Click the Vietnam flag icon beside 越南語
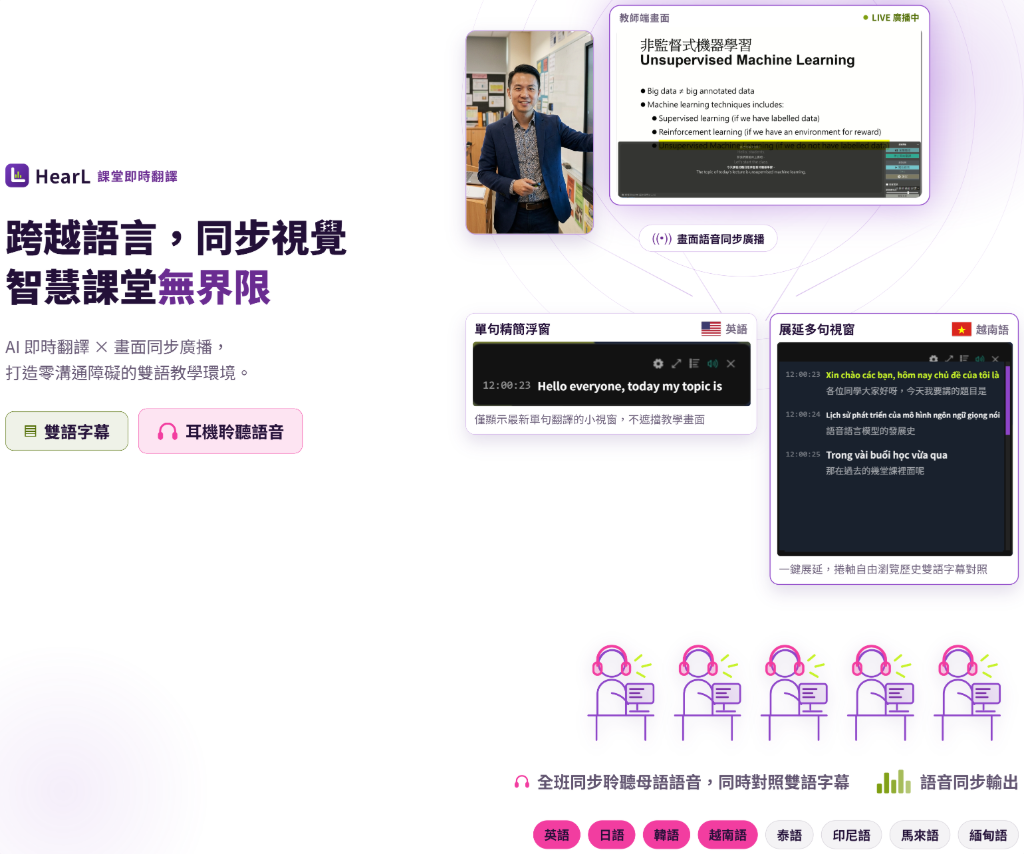1024x854 pixels. [x=961, y=329]
